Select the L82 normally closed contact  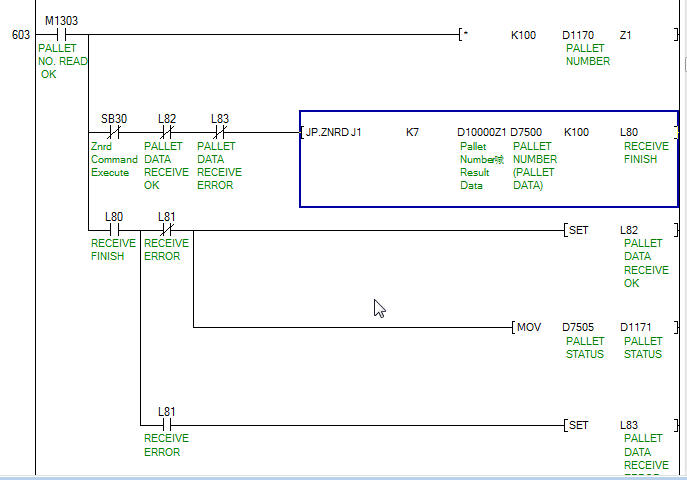click(167, 131)
